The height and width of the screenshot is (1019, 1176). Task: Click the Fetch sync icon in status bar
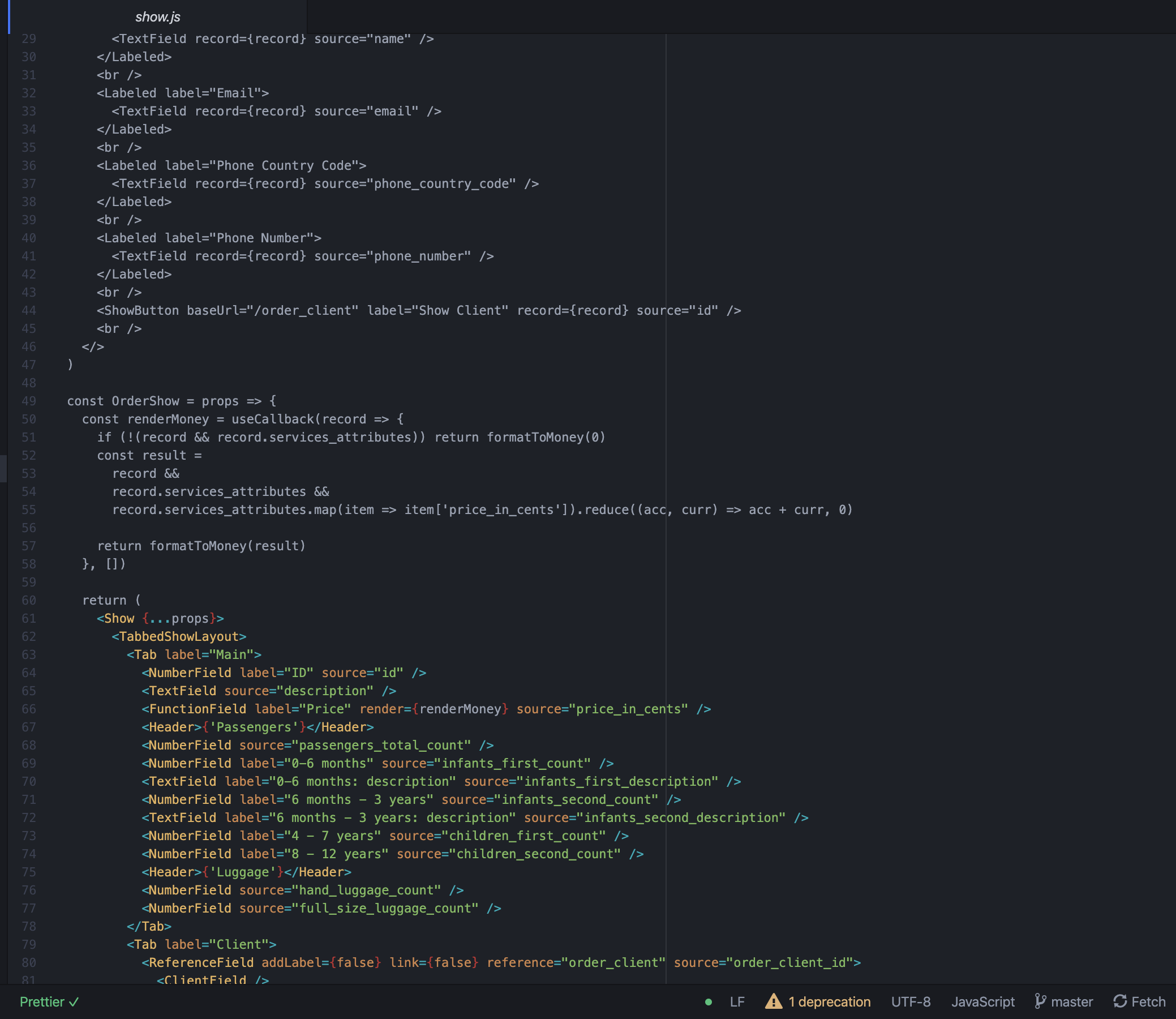click(x=1121, y=1001)
